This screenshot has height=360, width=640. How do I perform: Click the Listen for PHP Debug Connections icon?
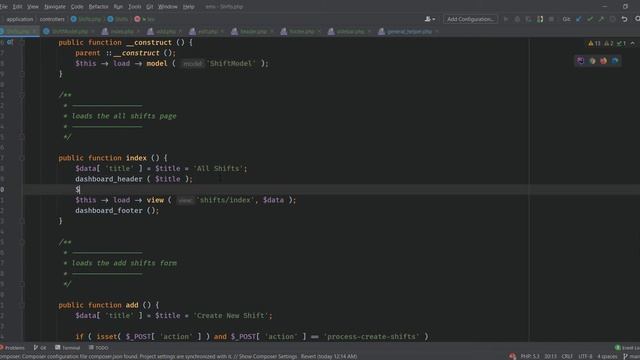coord(540,19)
